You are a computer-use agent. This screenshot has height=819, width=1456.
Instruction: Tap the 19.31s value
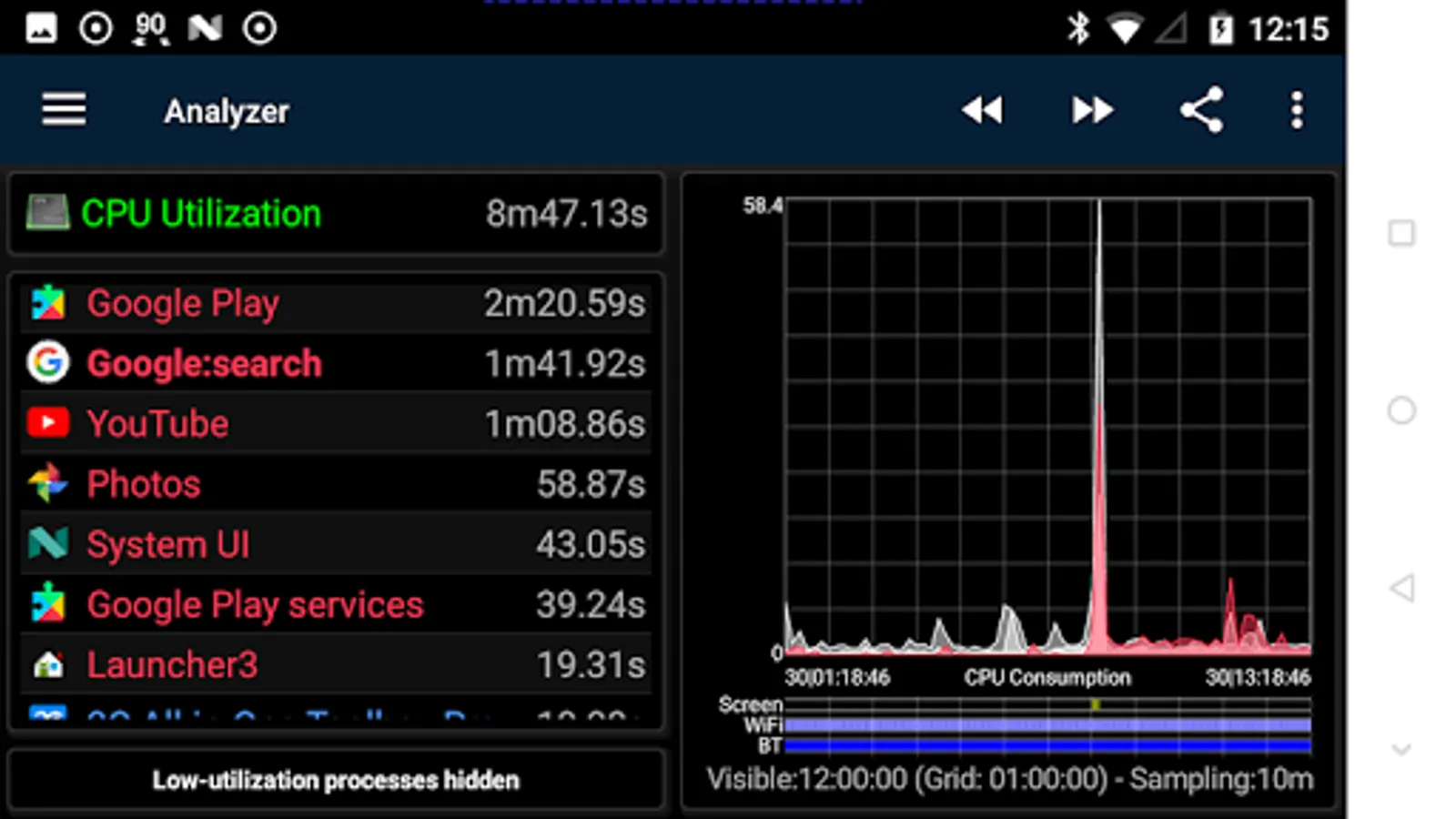click(x=591, y=664)
